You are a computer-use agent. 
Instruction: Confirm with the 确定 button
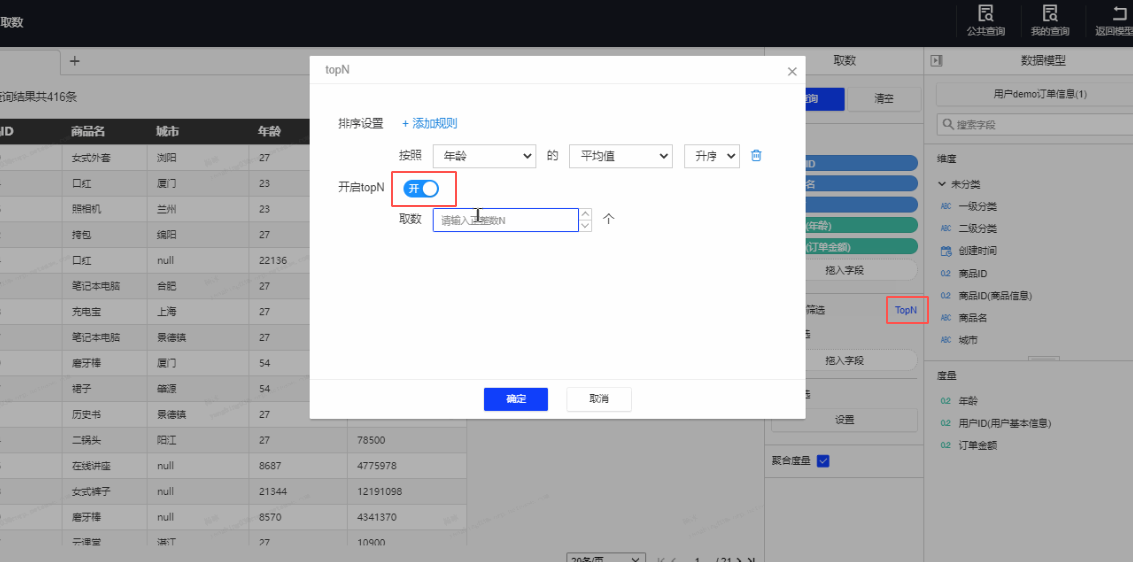pyautogui.click(x=516, y=399)
